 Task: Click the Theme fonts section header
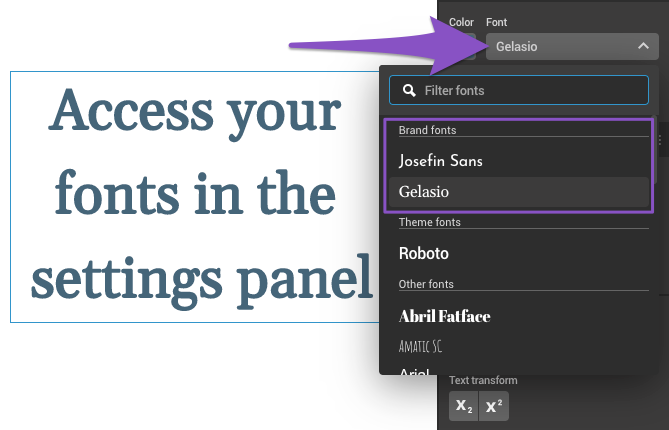[x=429, y=222]
